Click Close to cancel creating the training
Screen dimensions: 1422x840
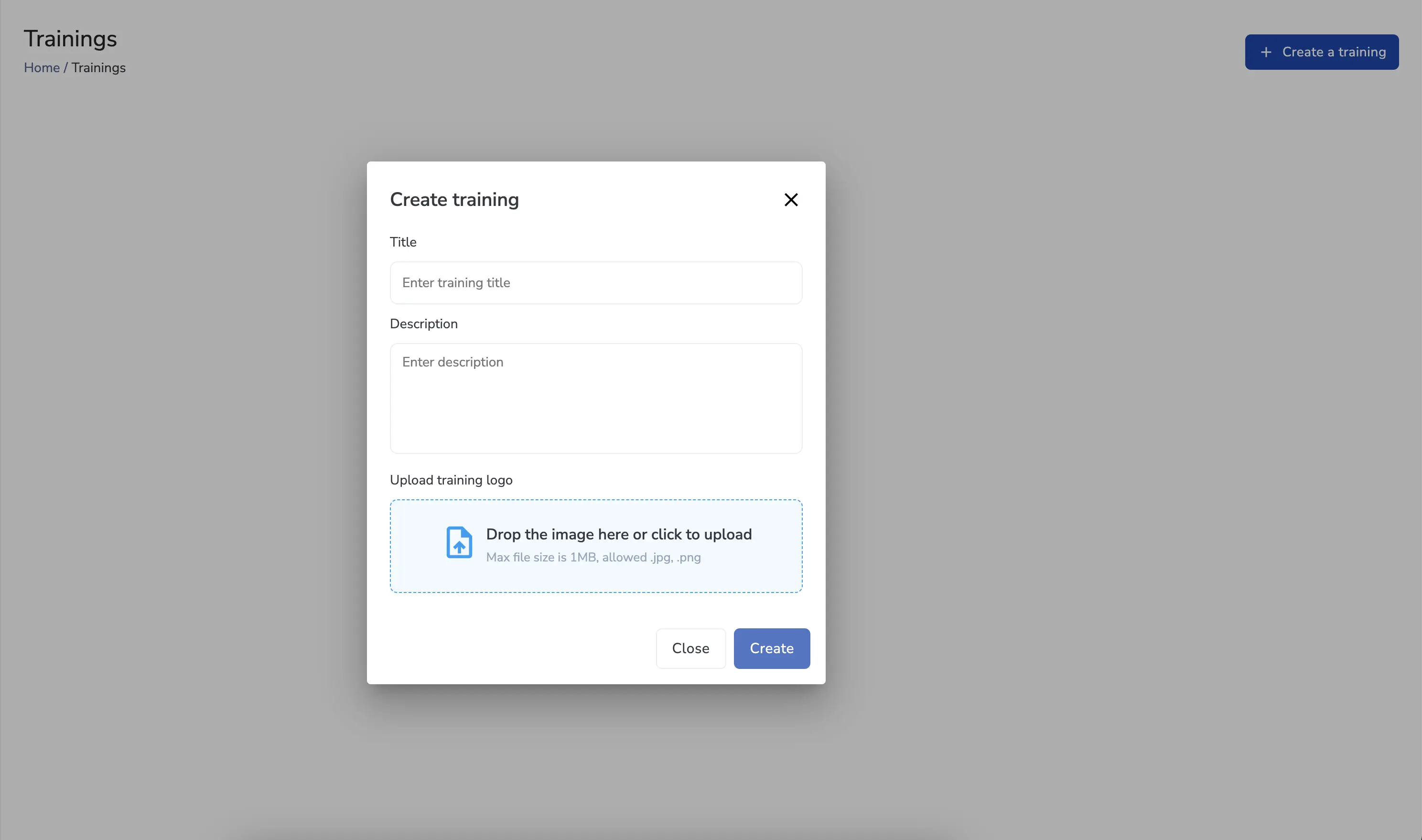coord(690,648)
